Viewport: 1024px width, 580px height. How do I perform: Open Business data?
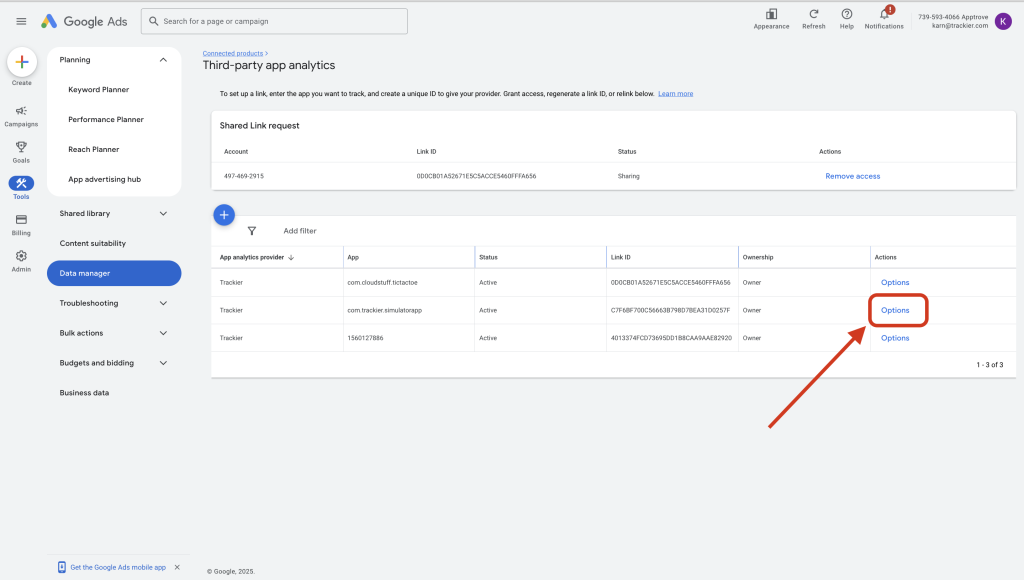[84, 393]
